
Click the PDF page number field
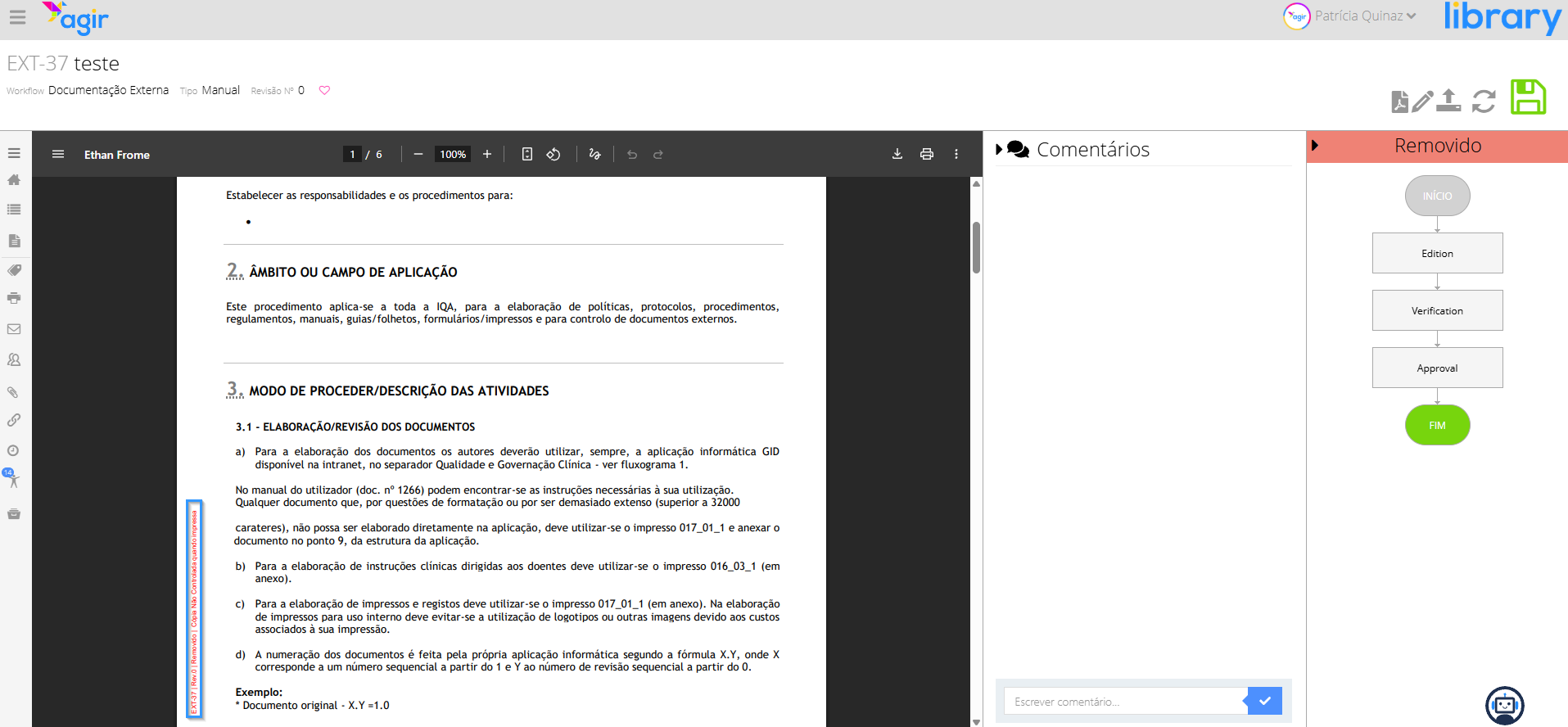click(x=352, y=154)
